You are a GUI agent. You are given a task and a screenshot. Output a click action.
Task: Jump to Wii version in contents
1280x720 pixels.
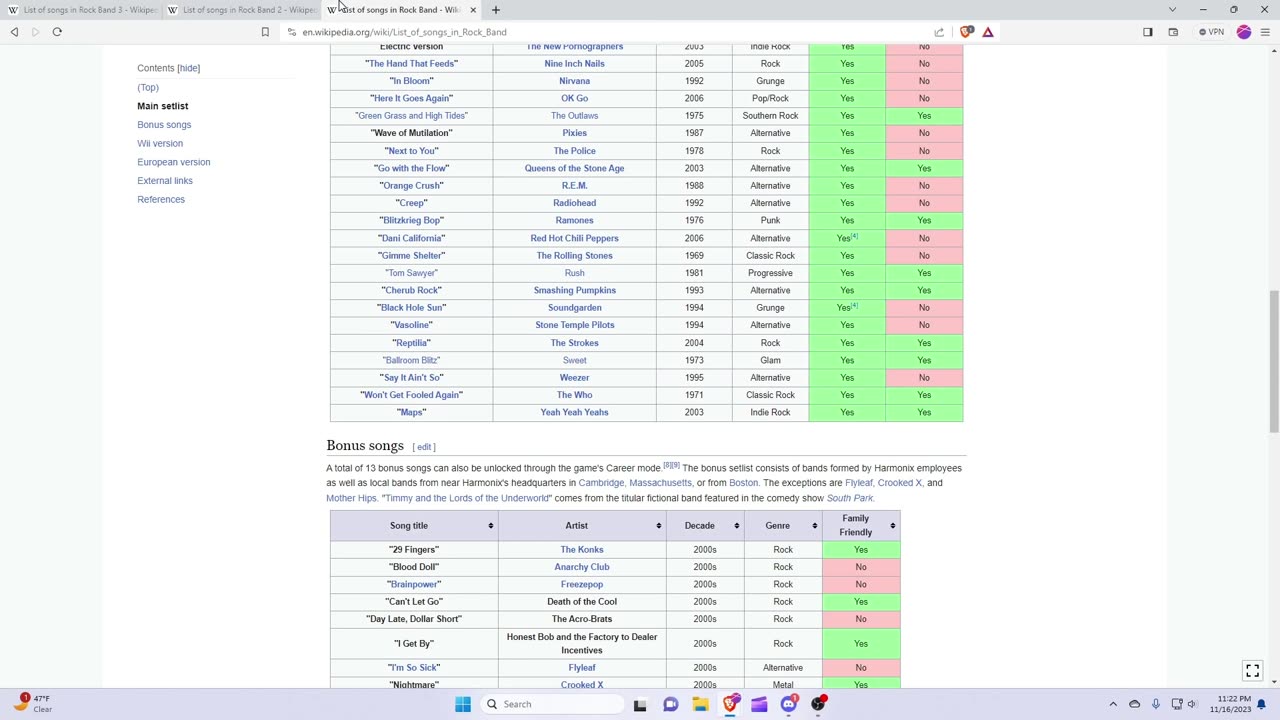tap(160, 143)
